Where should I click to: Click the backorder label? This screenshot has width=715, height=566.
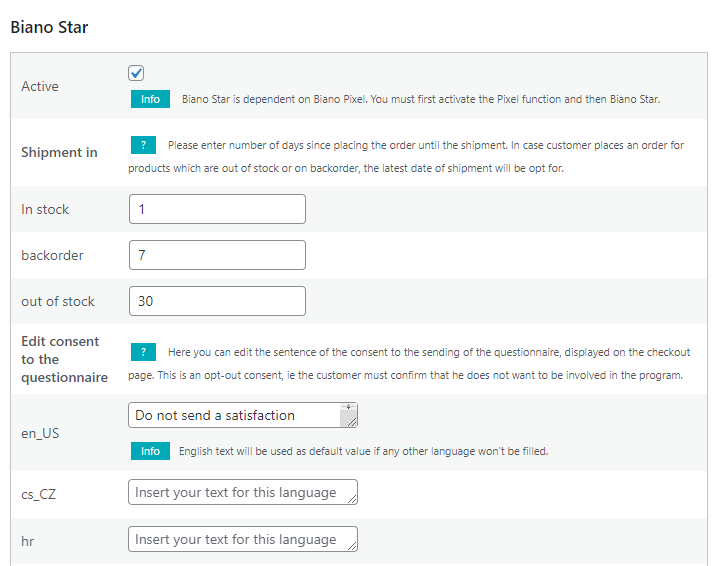[52, 255]
